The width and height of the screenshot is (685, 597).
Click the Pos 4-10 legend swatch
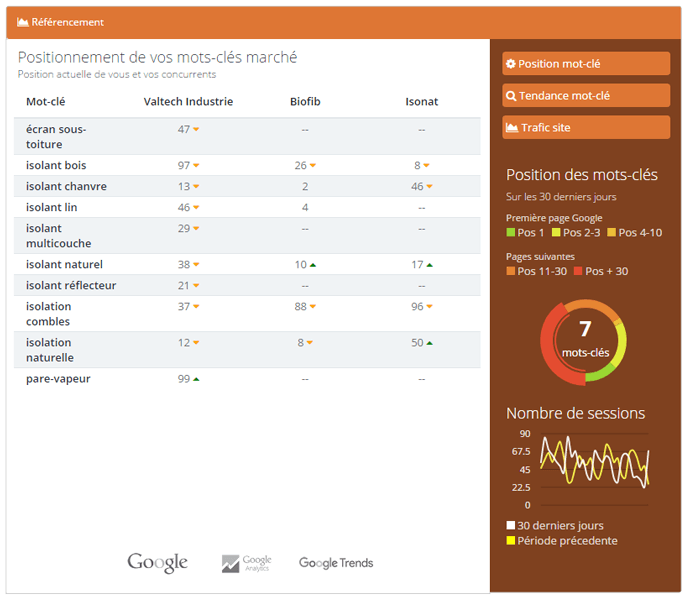tap(611, 232)
